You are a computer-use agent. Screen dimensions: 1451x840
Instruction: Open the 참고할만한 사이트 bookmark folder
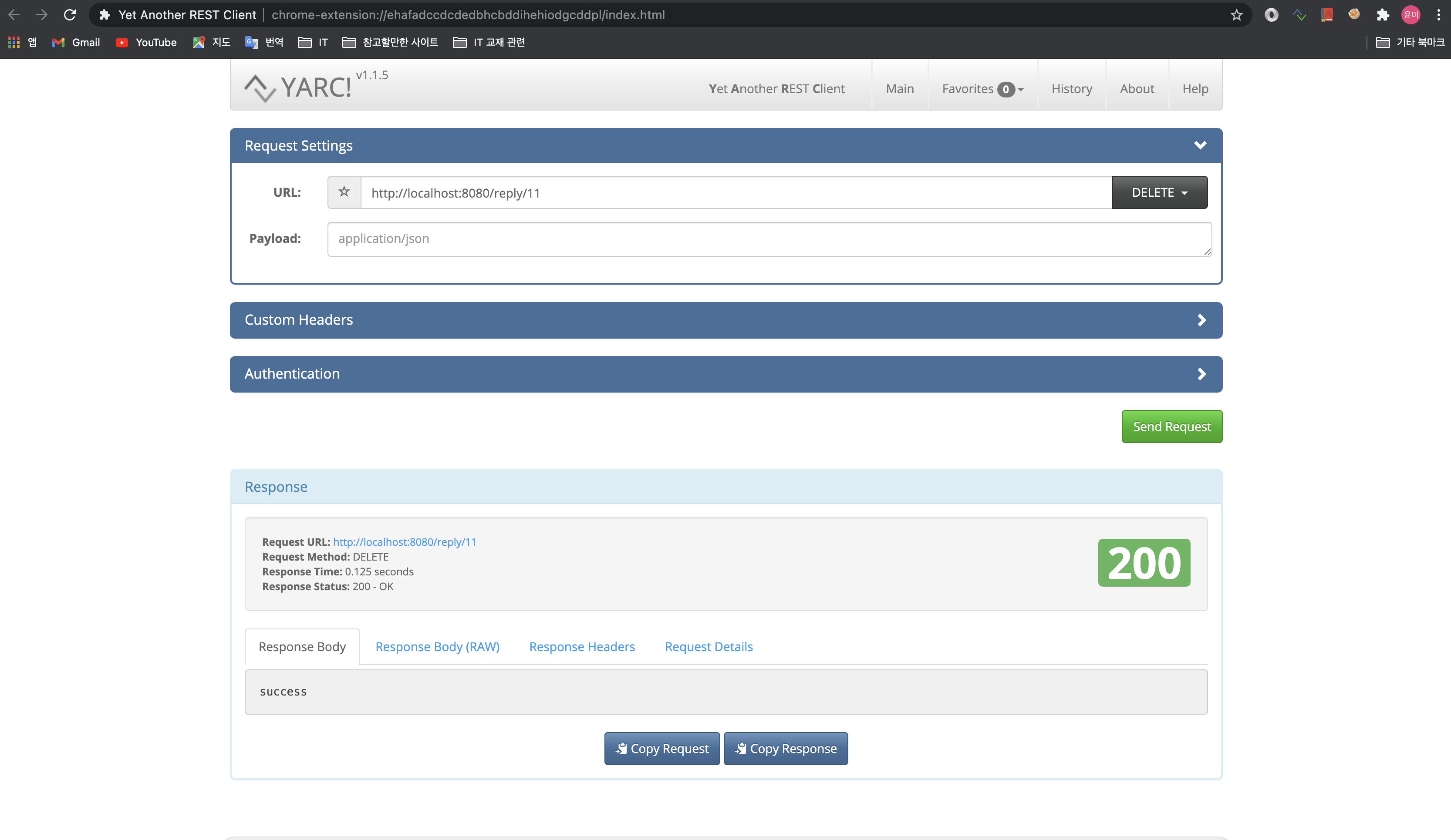(x=390, y=42)
